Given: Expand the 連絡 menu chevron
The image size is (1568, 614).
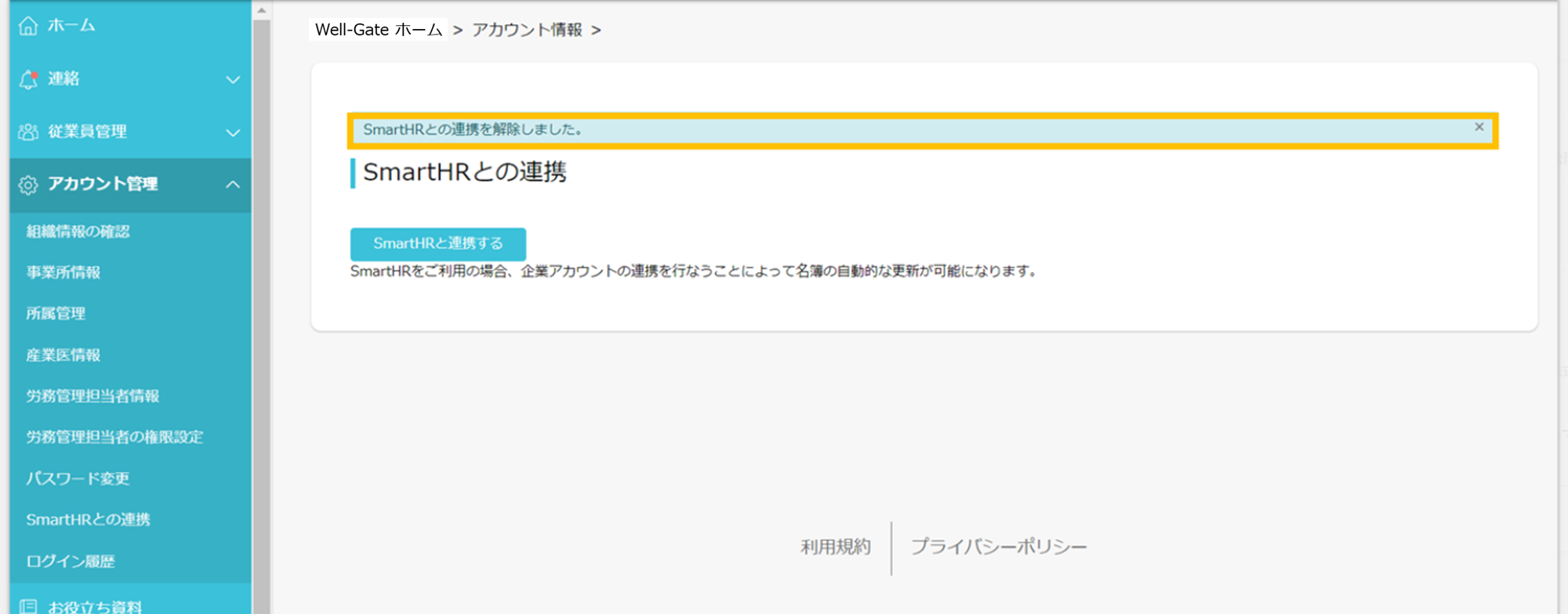Looking at the screenshot, I should click(233, 79).
